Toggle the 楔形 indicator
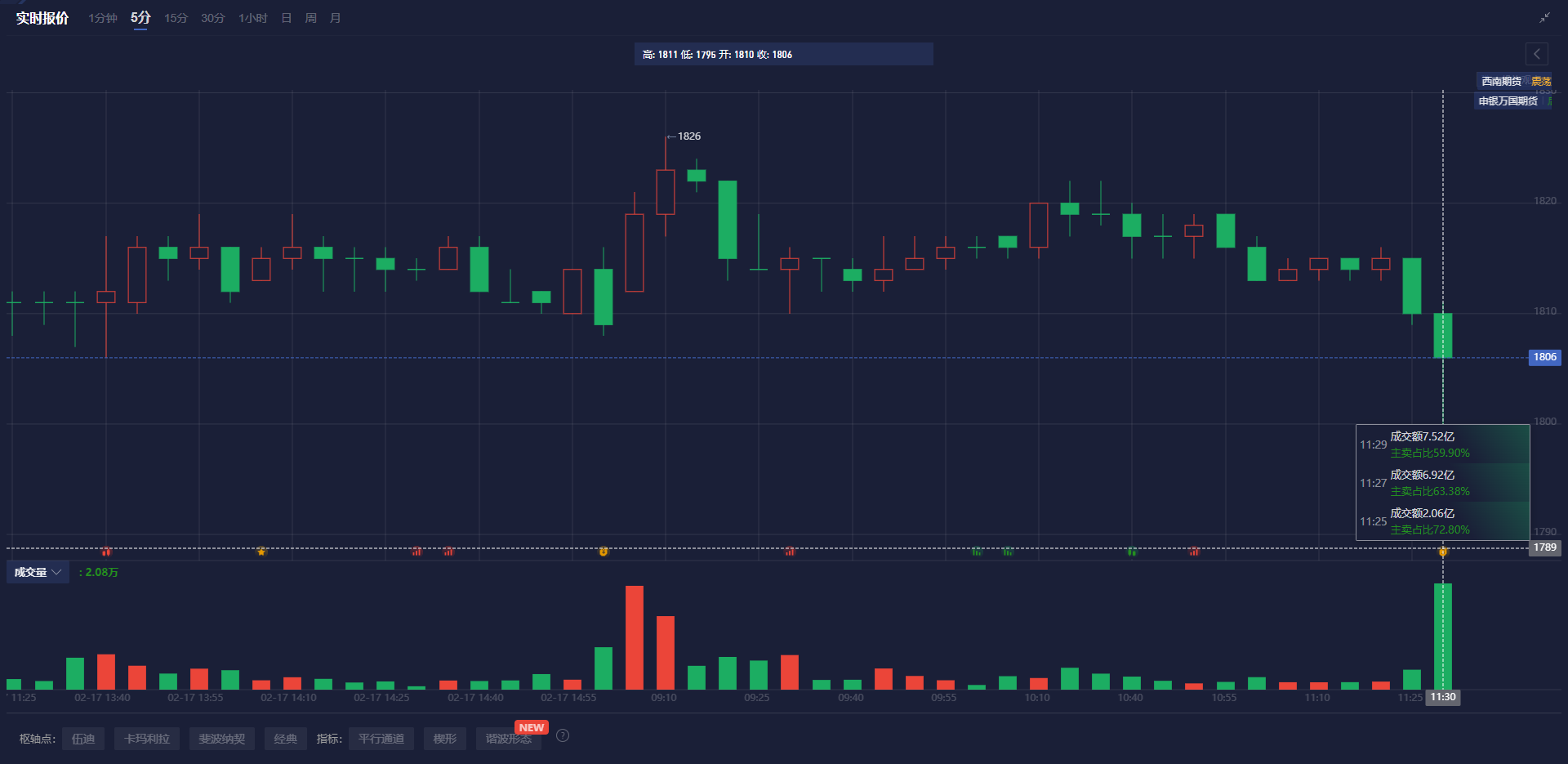Screen dimensions: 1568x764 (444, 738)
